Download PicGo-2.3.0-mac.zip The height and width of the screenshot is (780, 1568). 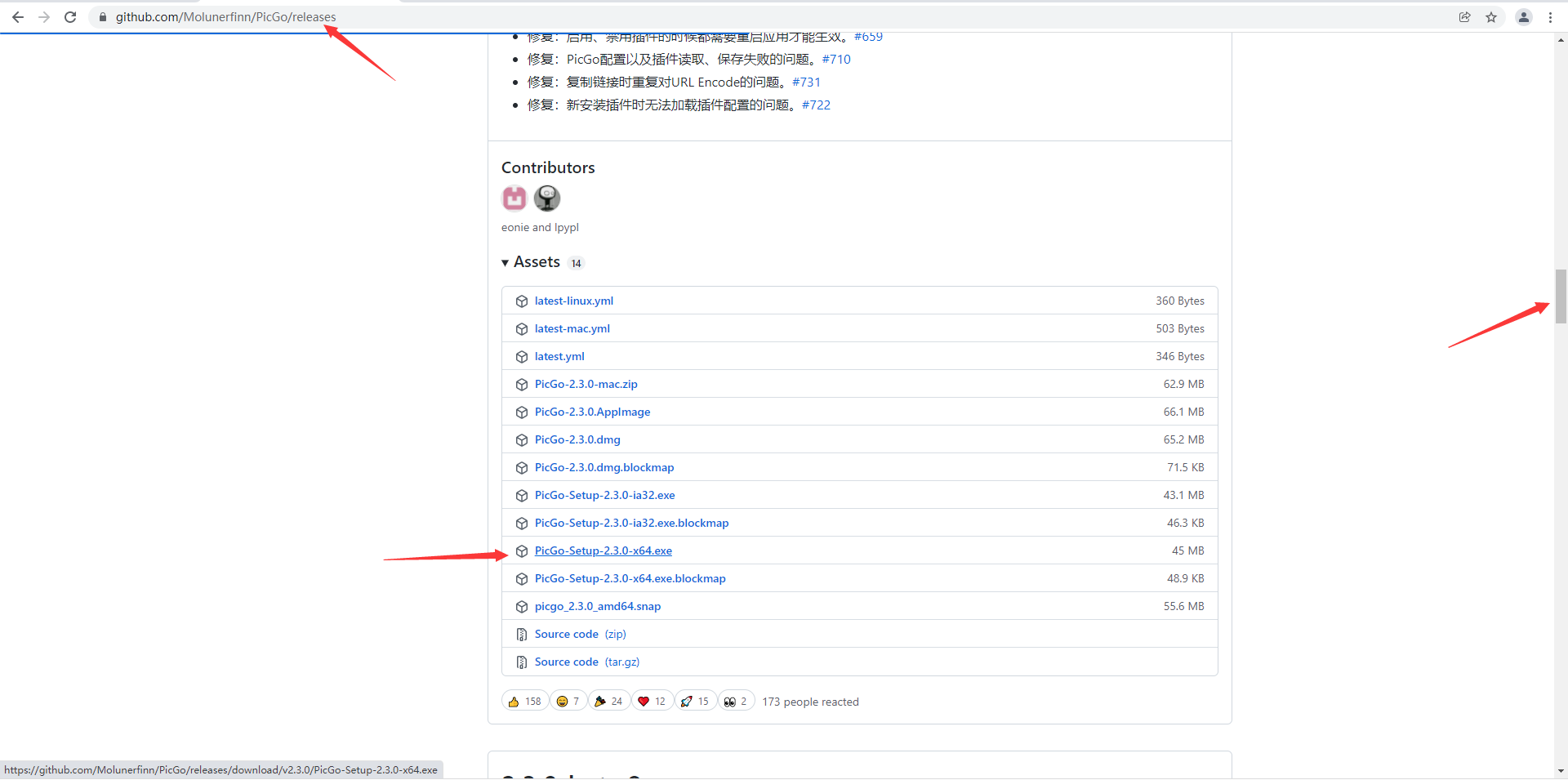[586, 384]
